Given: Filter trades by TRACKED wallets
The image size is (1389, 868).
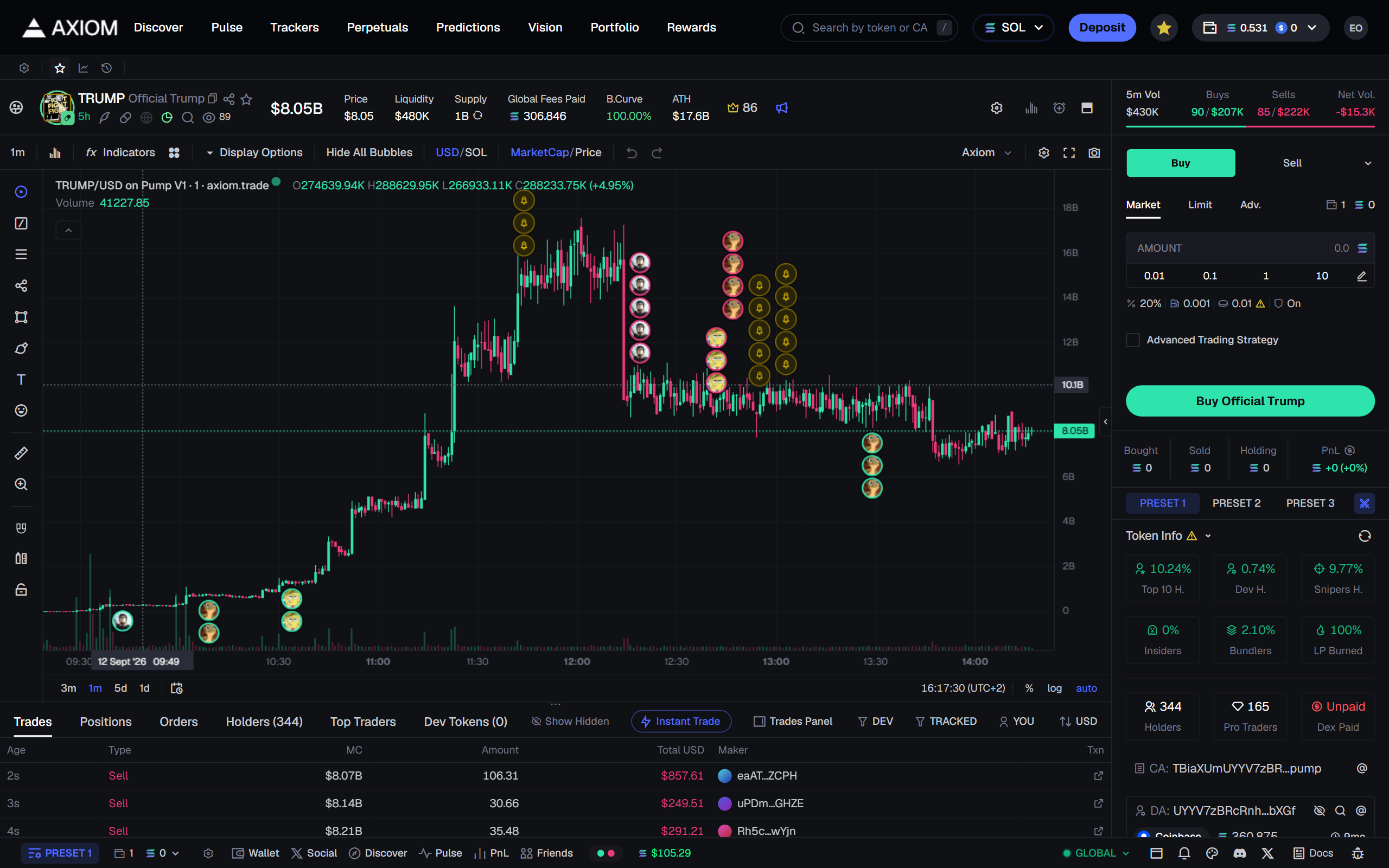Looking at the screenshot, I should [945, 721].
